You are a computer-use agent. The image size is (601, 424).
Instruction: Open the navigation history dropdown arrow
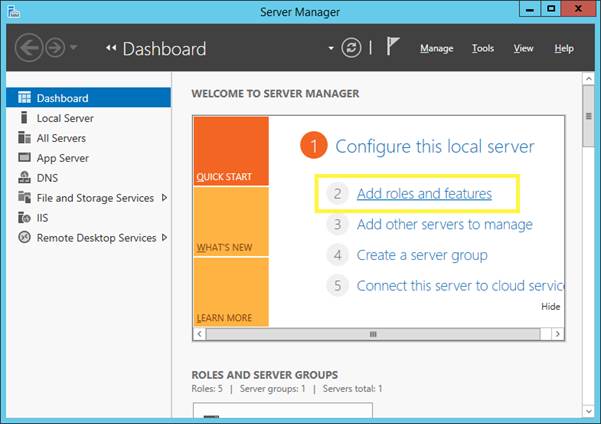74,48
